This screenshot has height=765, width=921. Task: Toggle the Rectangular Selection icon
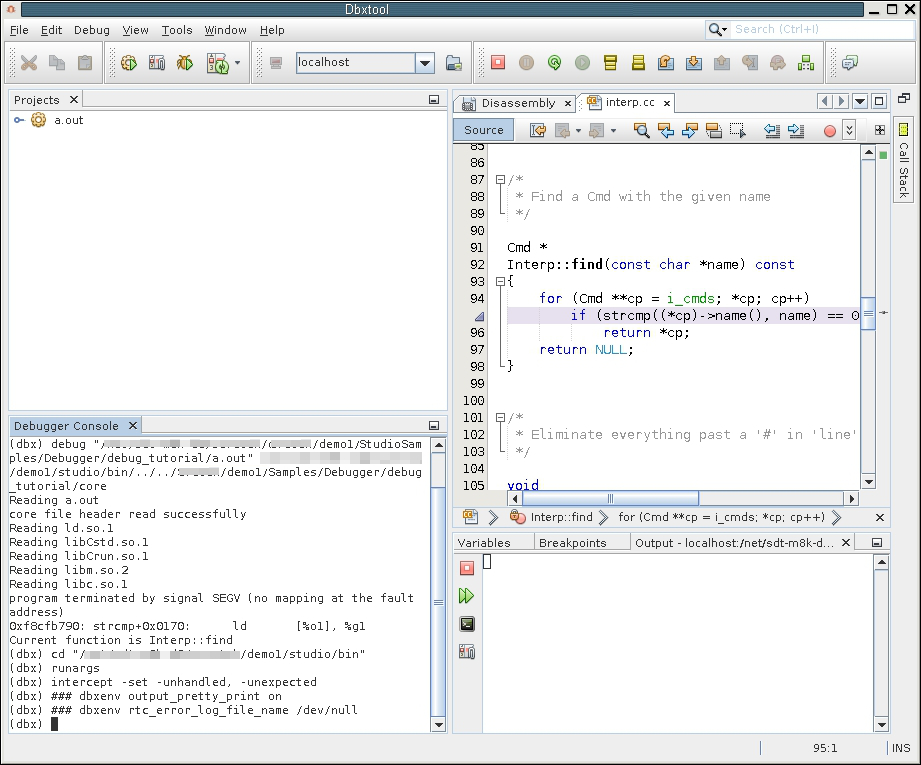coord(738,130)
